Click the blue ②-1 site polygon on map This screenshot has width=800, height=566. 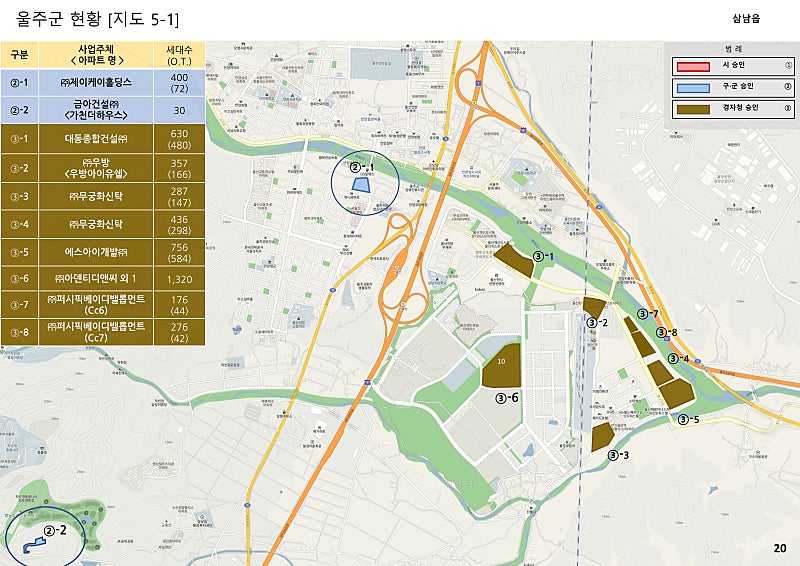(x=362, y=184)
